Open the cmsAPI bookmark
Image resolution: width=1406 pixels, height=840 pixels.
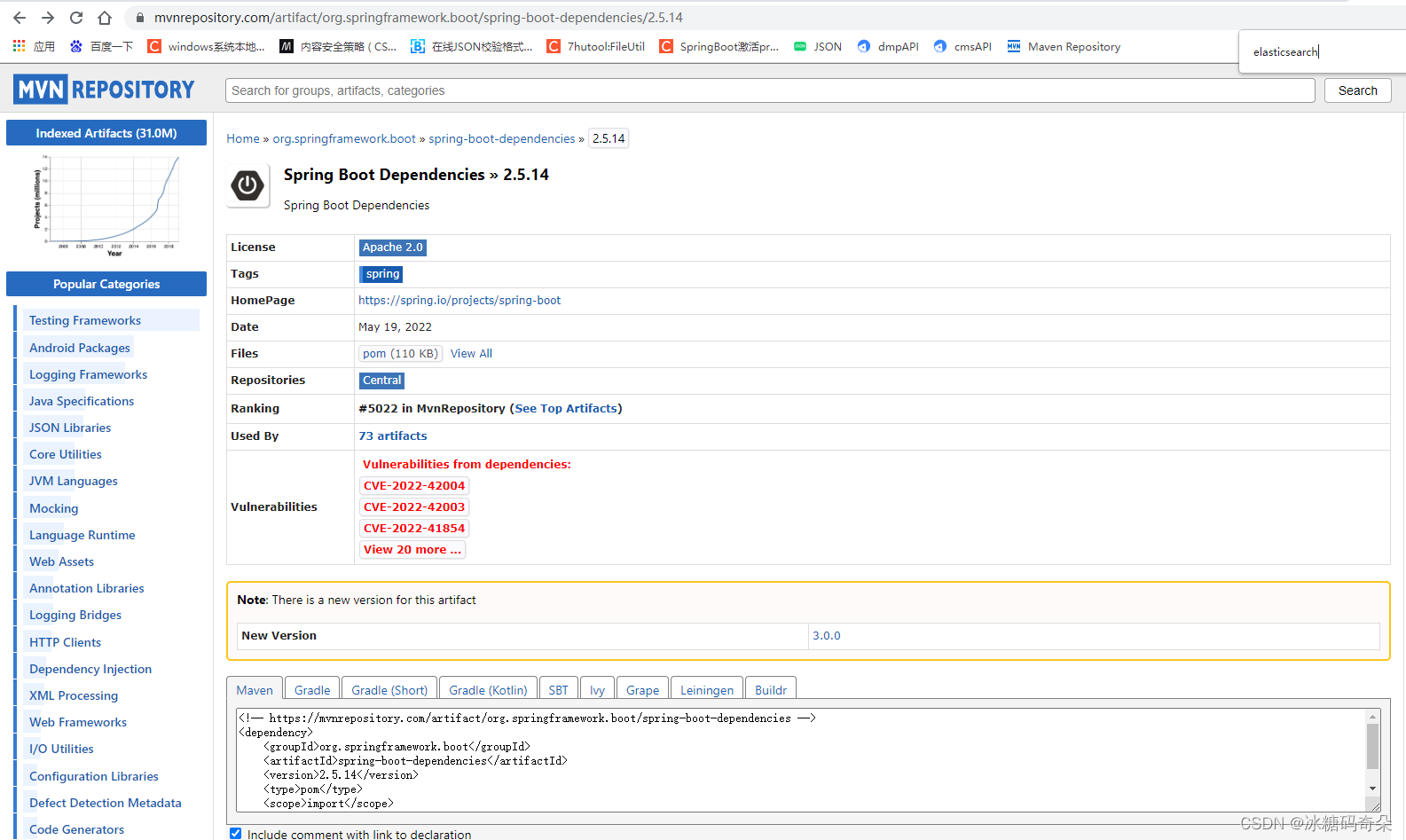pyautogui.click(x=962, y=46)
